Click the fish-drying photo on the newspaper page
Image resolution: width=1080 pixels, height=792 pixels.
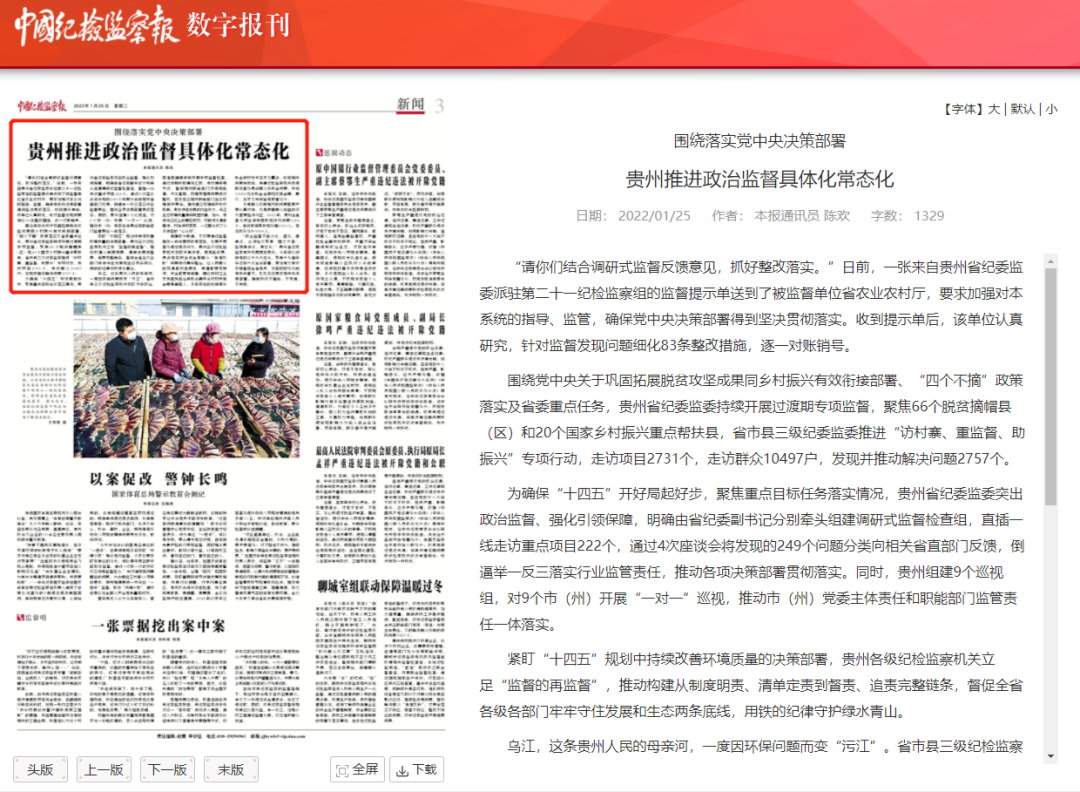pyautogui.click(x=187, y=379)
